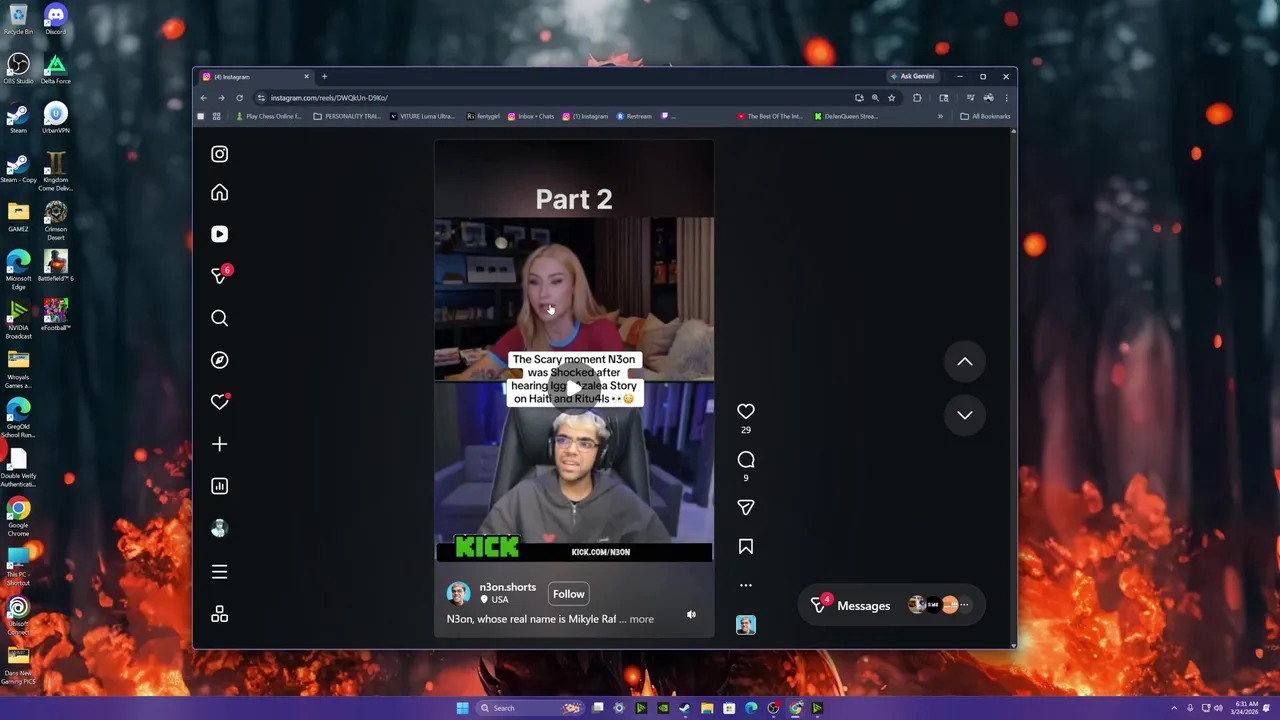Select the (4) Instagram tab
The width and height of the screenshot is (1280, 720).
pyautogui.click(x=256, y=77)
